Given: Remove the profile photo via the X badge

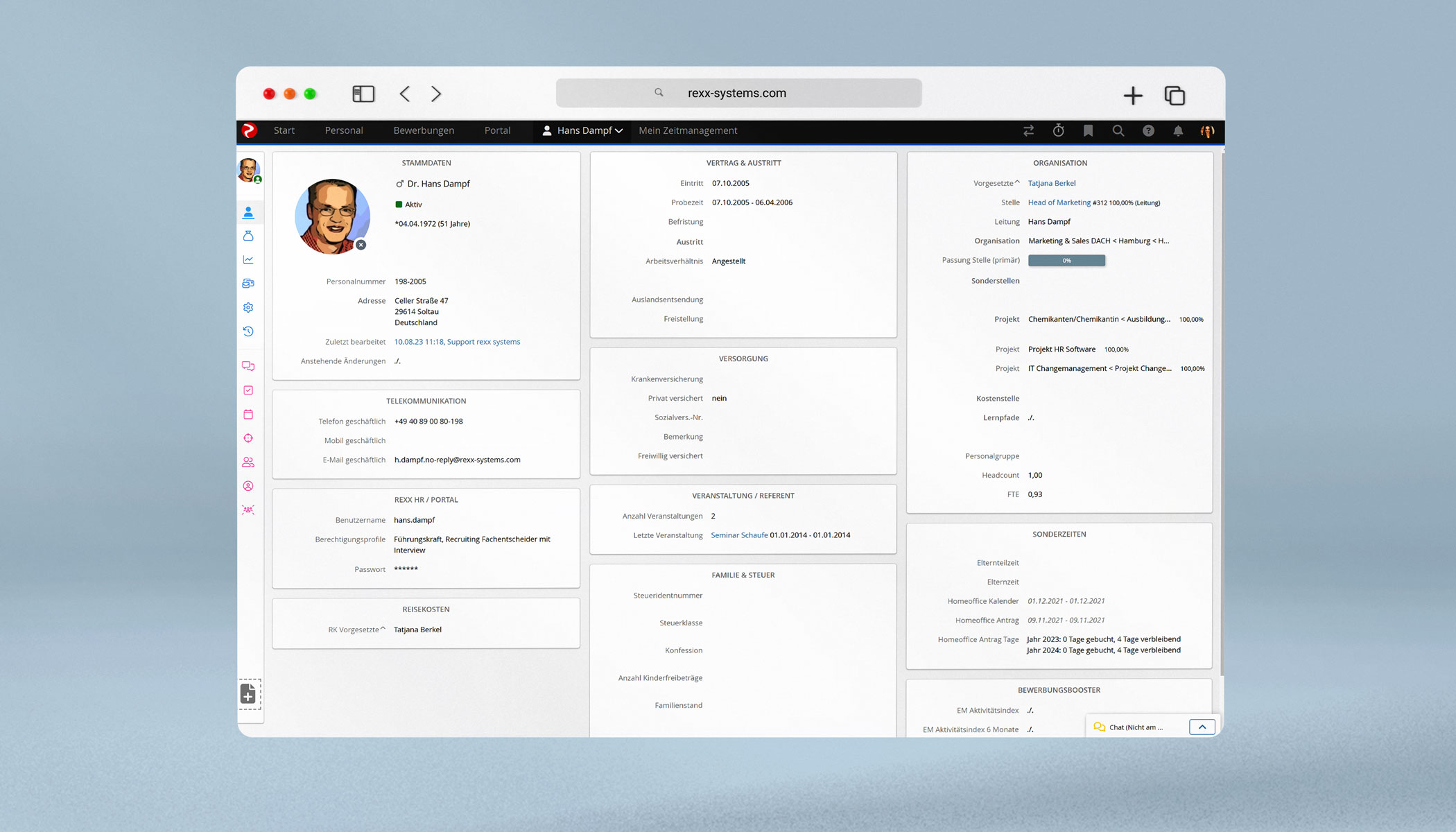Looking at the screenshot, I should [361, 245].
